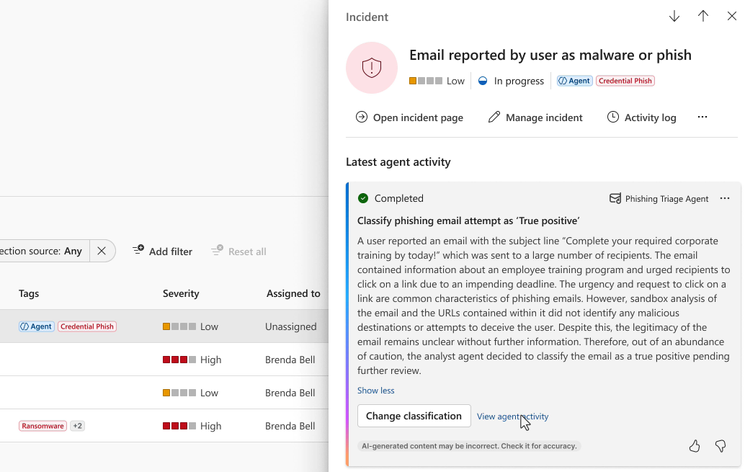Click Manage incident
745x472 pixels.
(534, 117)
